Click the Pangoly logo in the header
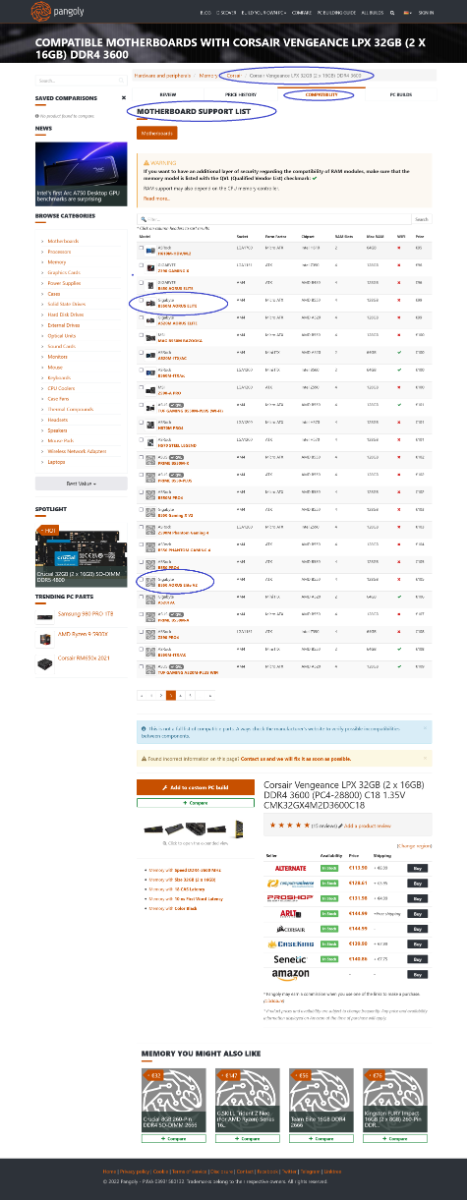 click(54, 13)
